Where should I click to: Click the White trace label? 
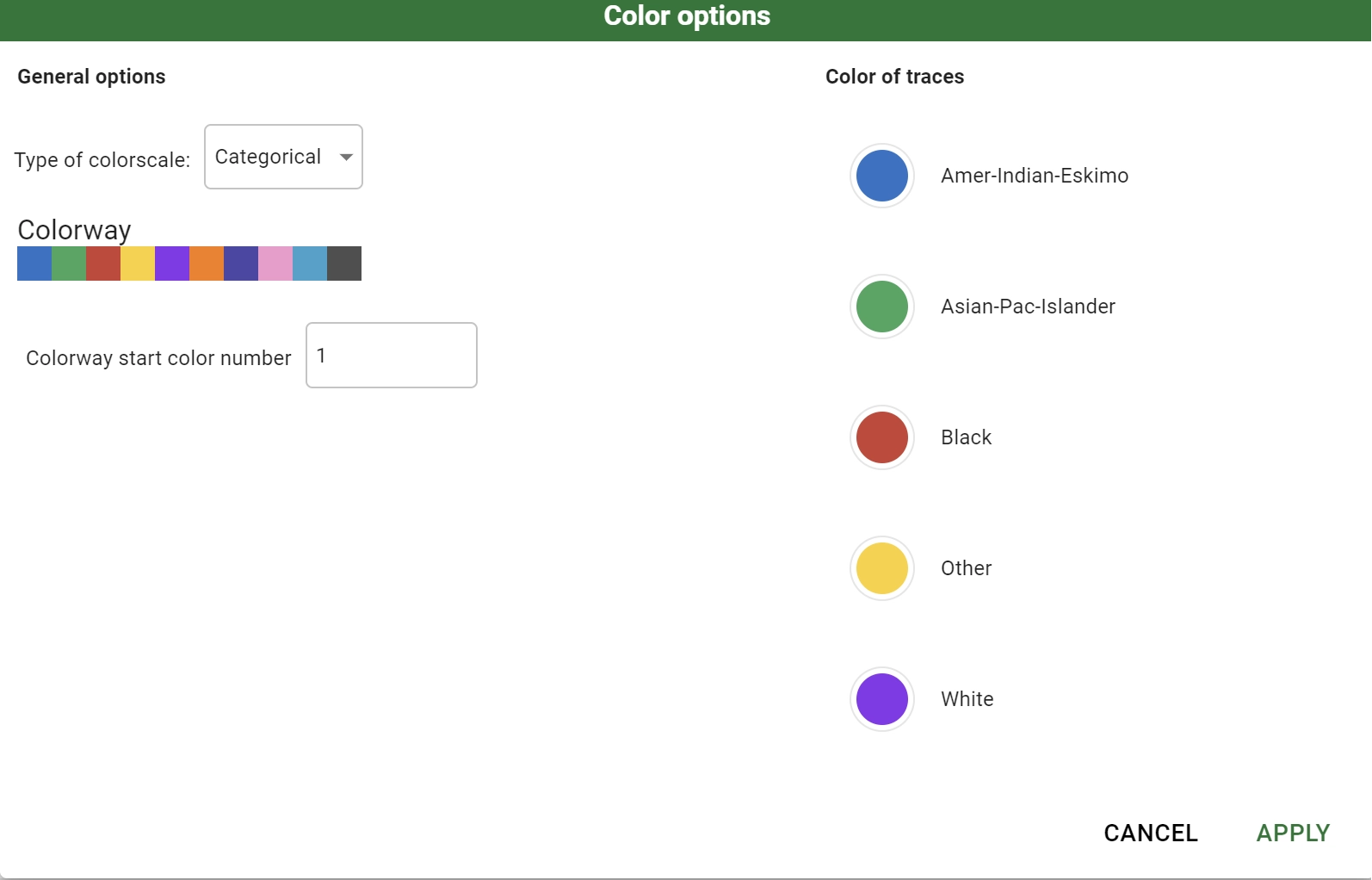click(x=967, y=699)
